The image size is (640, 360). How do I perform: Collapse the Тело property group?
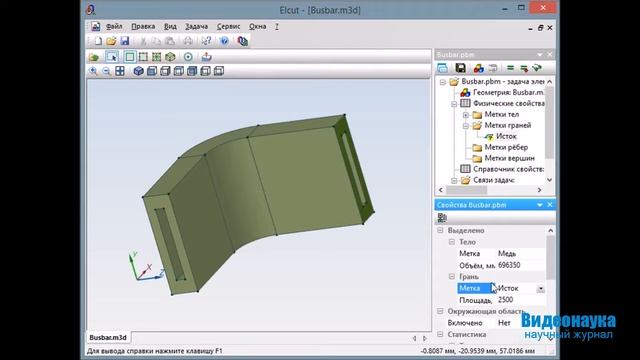pyautogui.click(x=452, y=242)
